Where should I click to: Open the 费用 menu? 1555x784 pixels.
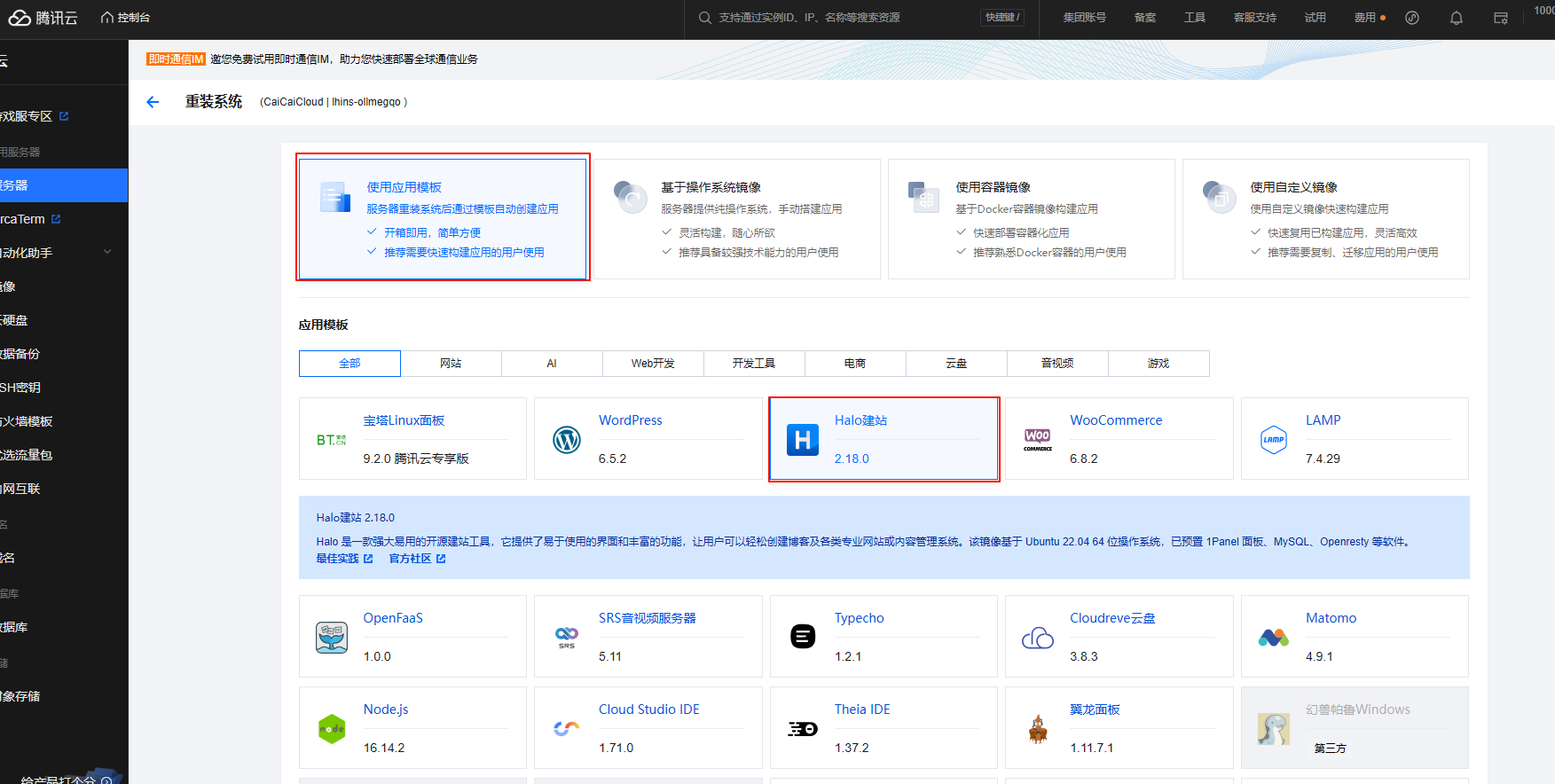[1365, 18]
